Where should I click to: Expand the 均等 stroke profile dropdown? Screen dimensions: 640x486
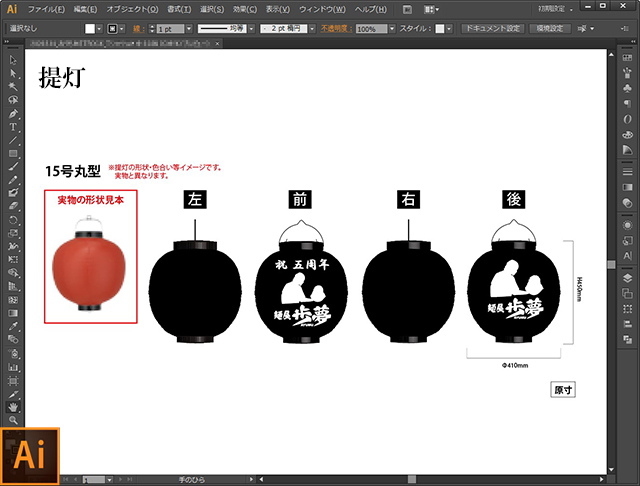pos(251,29)
